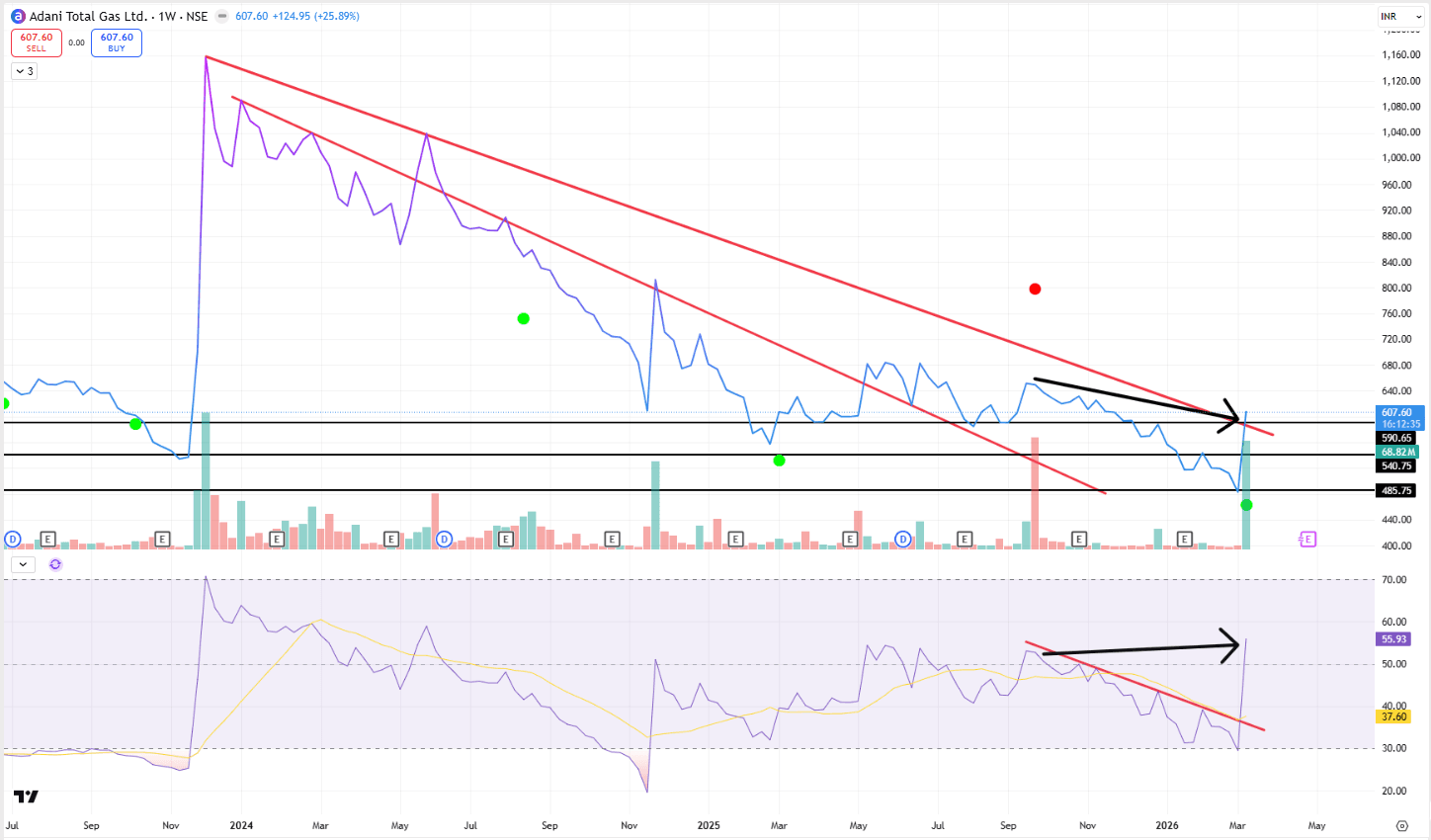The height and width of the screenshot is (840, 1431).
Task: Click the earnings marker near May 2025
Action: tap(850, 539)
